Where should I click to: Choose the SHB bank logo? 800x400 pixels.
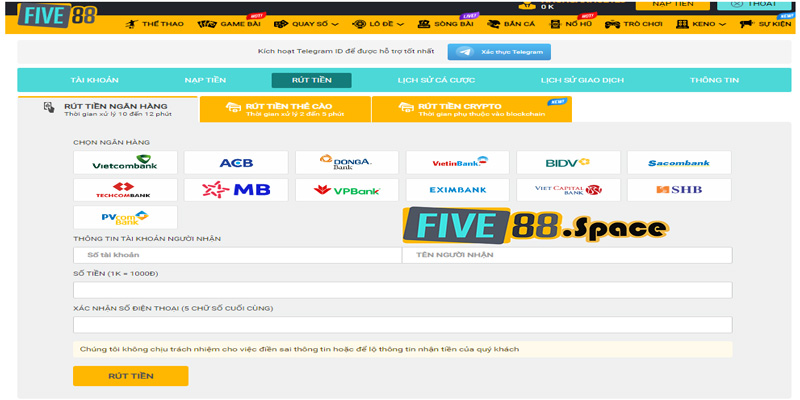click(679, 189)
